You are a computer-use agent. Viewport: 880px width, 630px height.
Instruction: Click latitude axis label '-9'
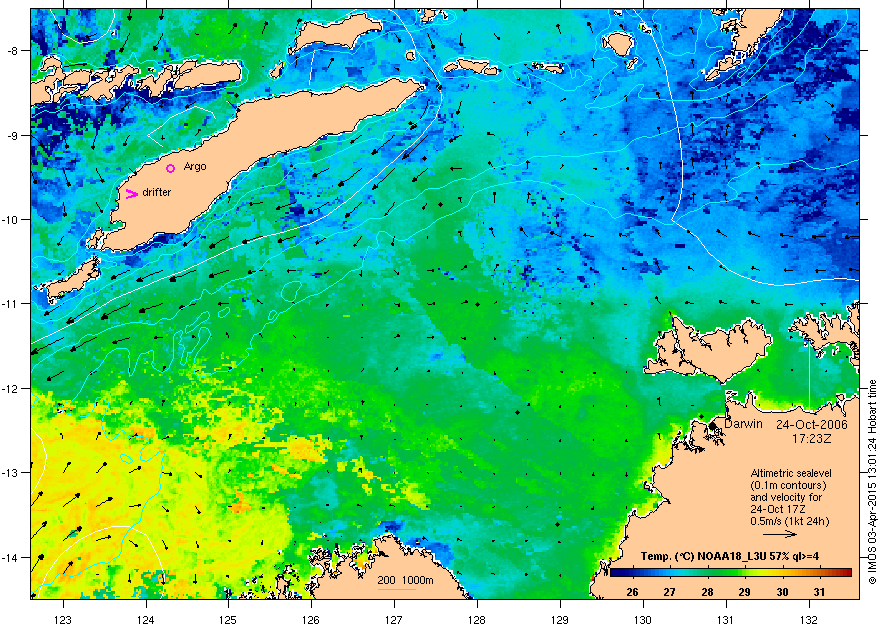(13, 136)
